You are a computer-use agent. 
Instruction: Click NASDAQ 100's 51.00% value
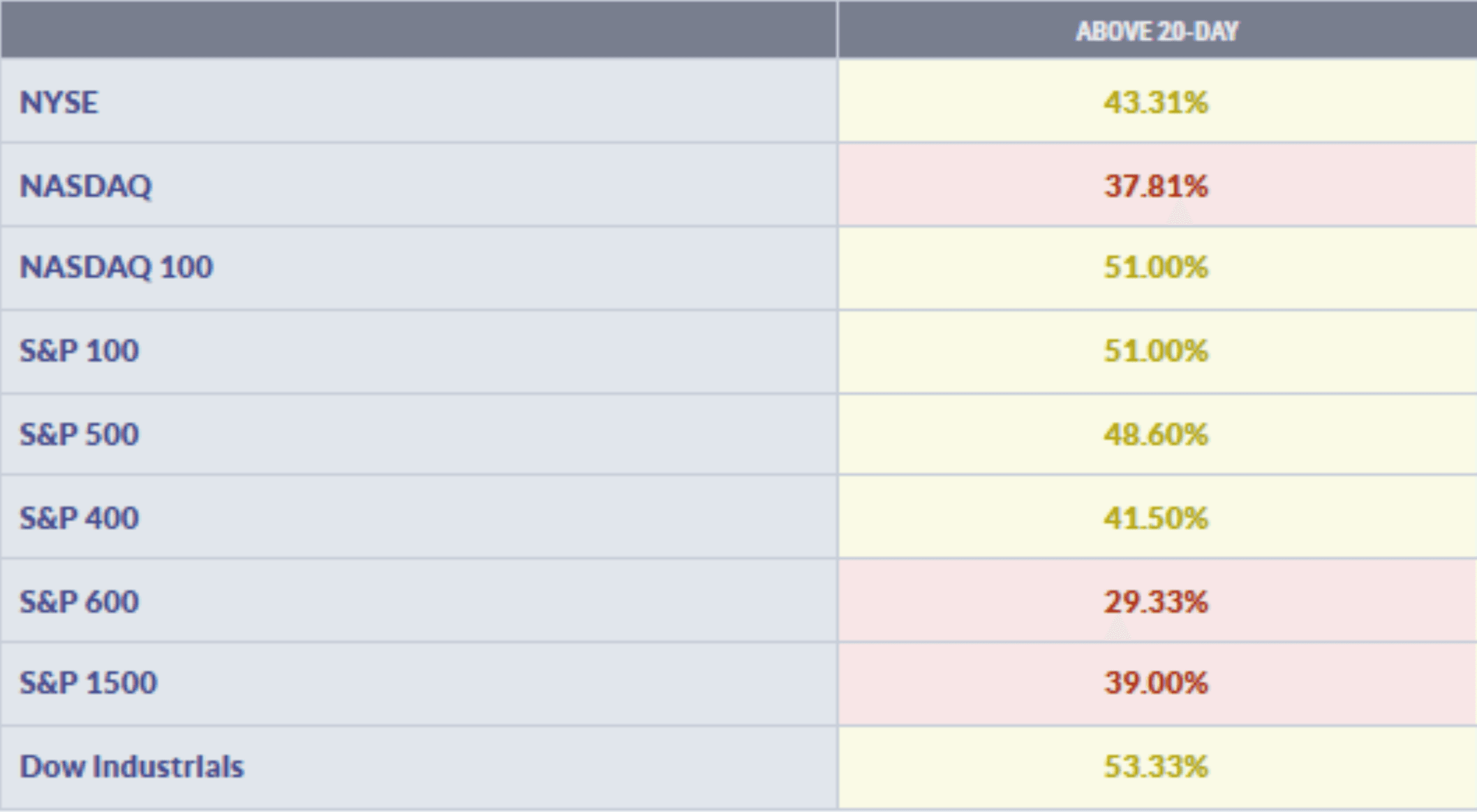click(x=1156, y=267)
